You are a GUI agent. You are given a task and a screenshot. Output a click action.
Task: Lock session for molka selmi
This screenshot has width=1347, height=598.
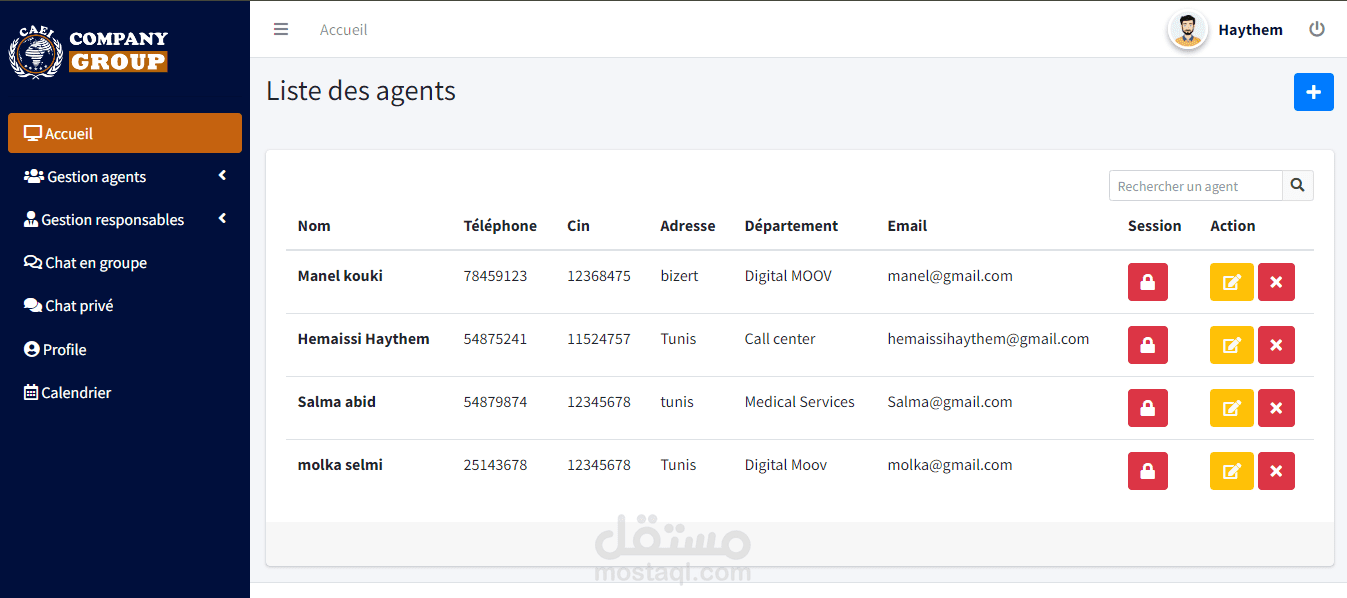(1148, 471)
